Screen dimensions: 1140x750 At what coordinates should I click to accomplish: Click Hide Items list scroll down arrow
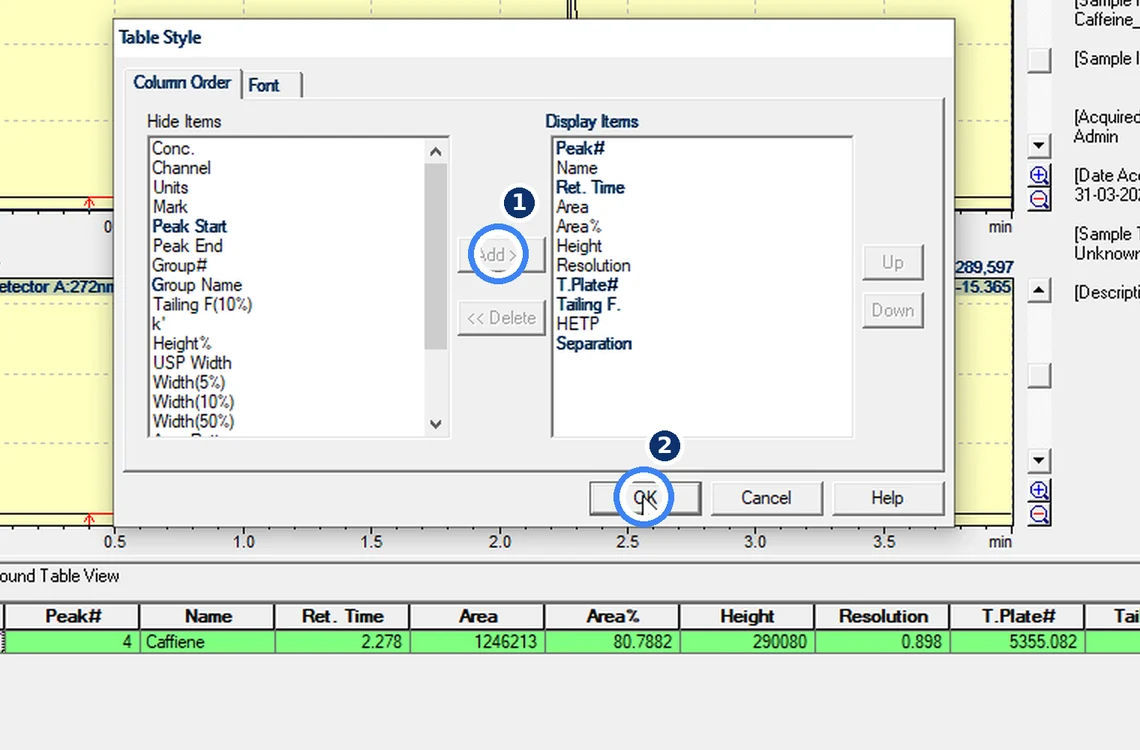coord(435,424)
